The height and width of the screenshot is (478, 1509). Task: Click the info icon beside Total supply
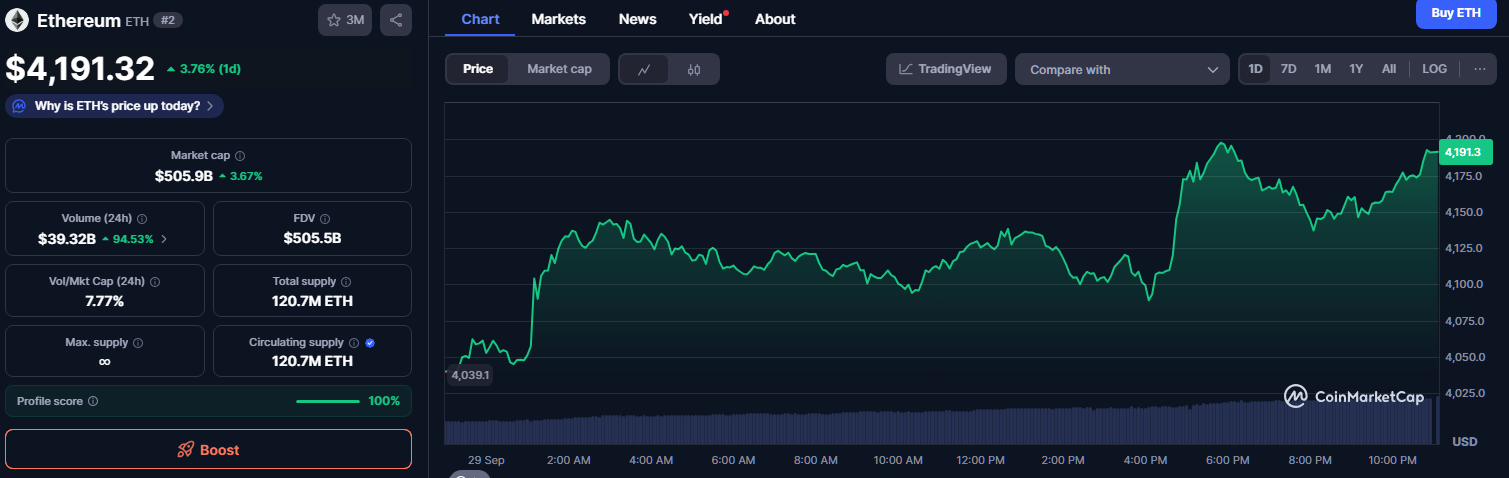pyautogui.click(x=346, y=282)
